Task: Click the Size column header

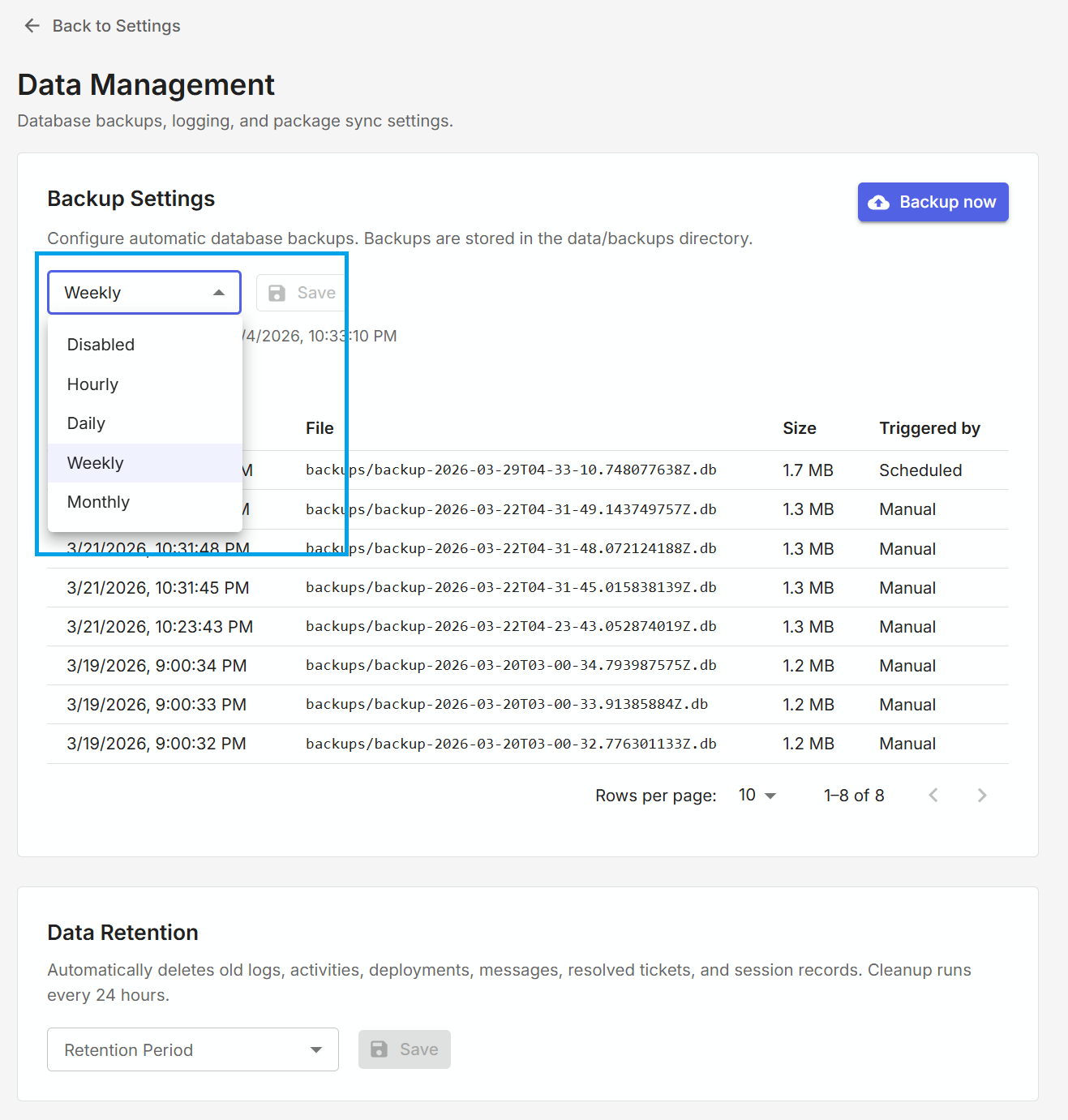Action: click(799, 428)
